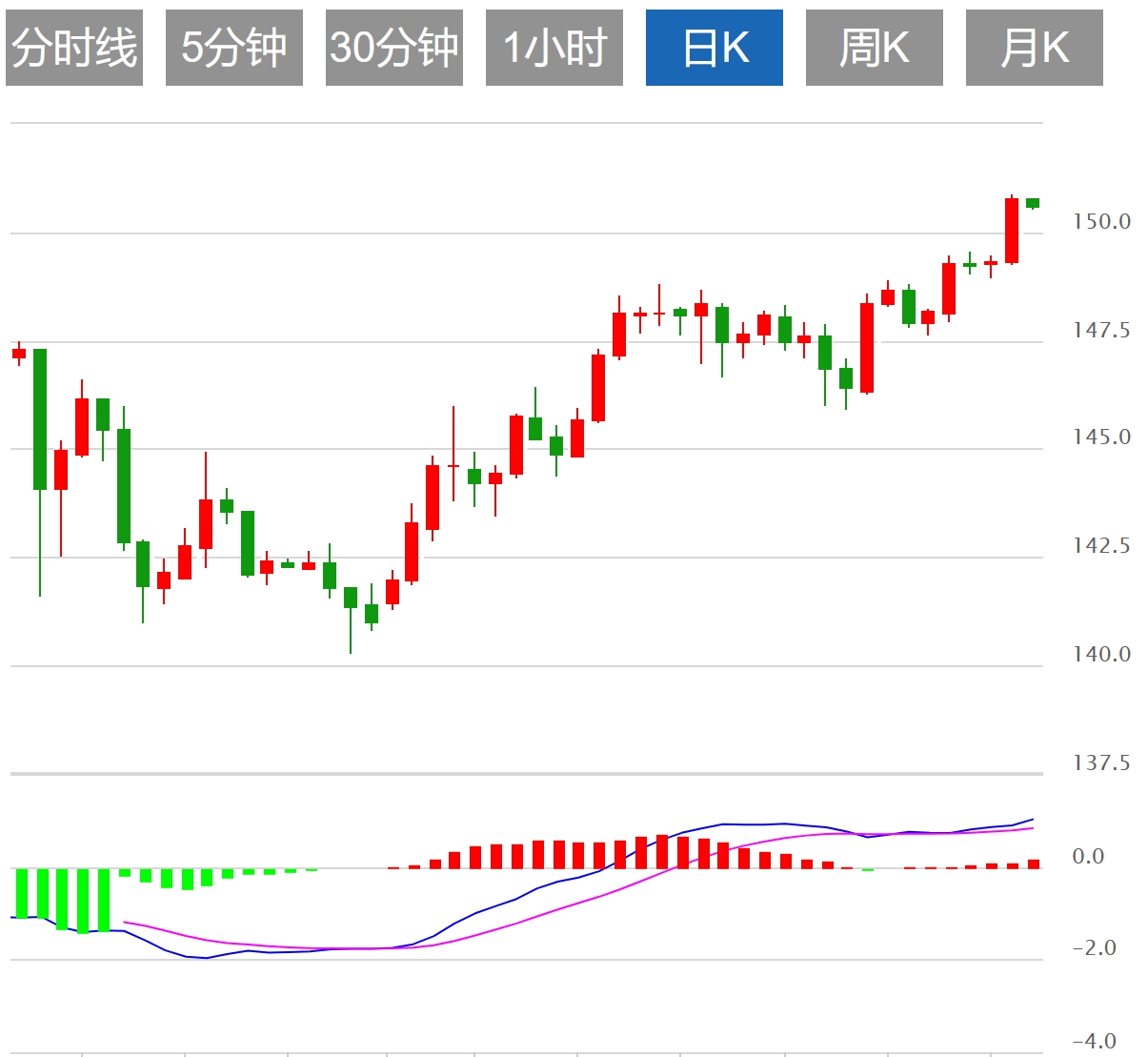Image resolution: width=1148 pixels, height=1057 pixels.
Task: Open the 30分钟 interval tab
Action: point(394,48)
